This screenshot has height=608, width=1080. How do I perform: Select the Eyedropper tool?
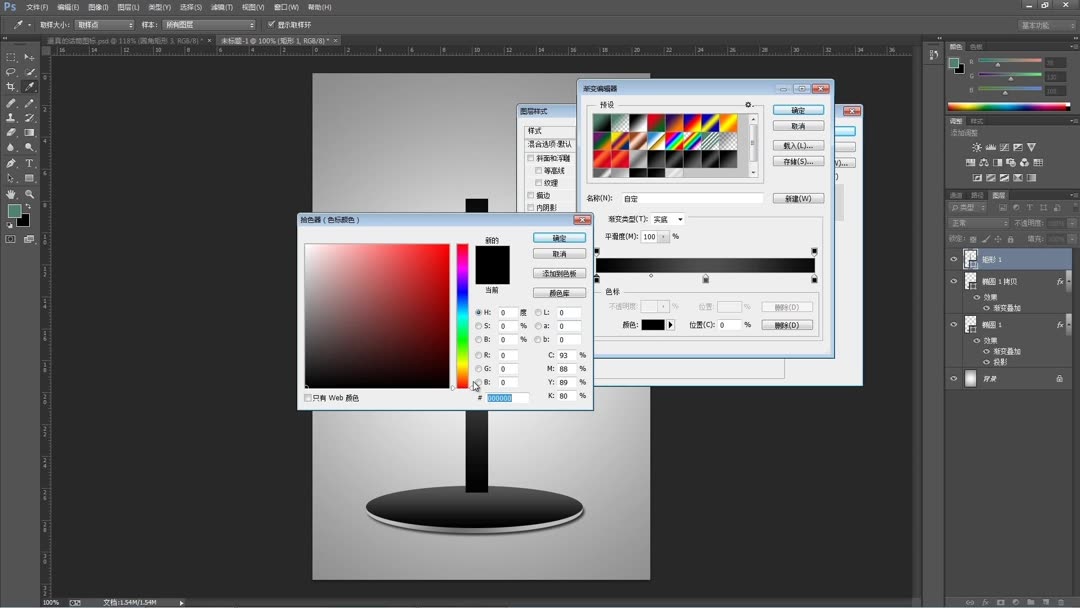point(29,85)
